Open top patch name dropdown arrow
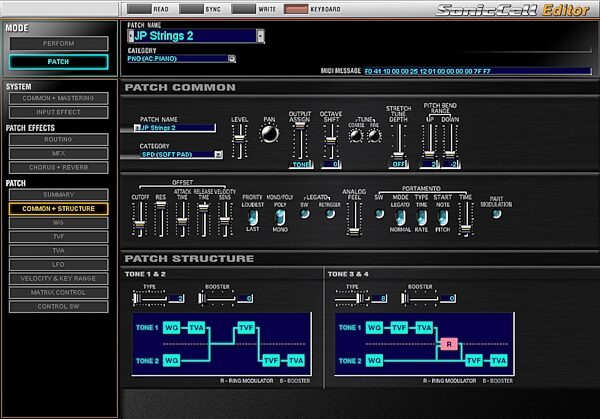600x419 pixels. pyautogui.click(x=260, y=36)
